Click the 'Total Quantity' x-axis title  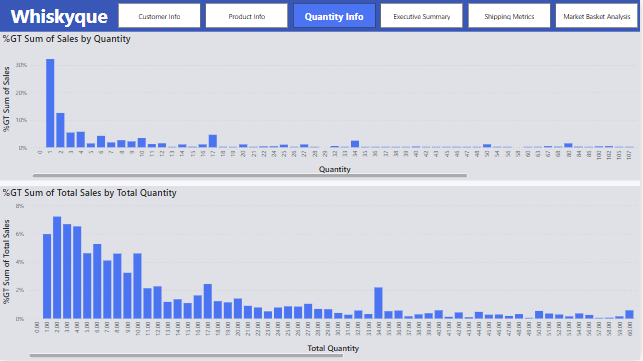(333, 348)
